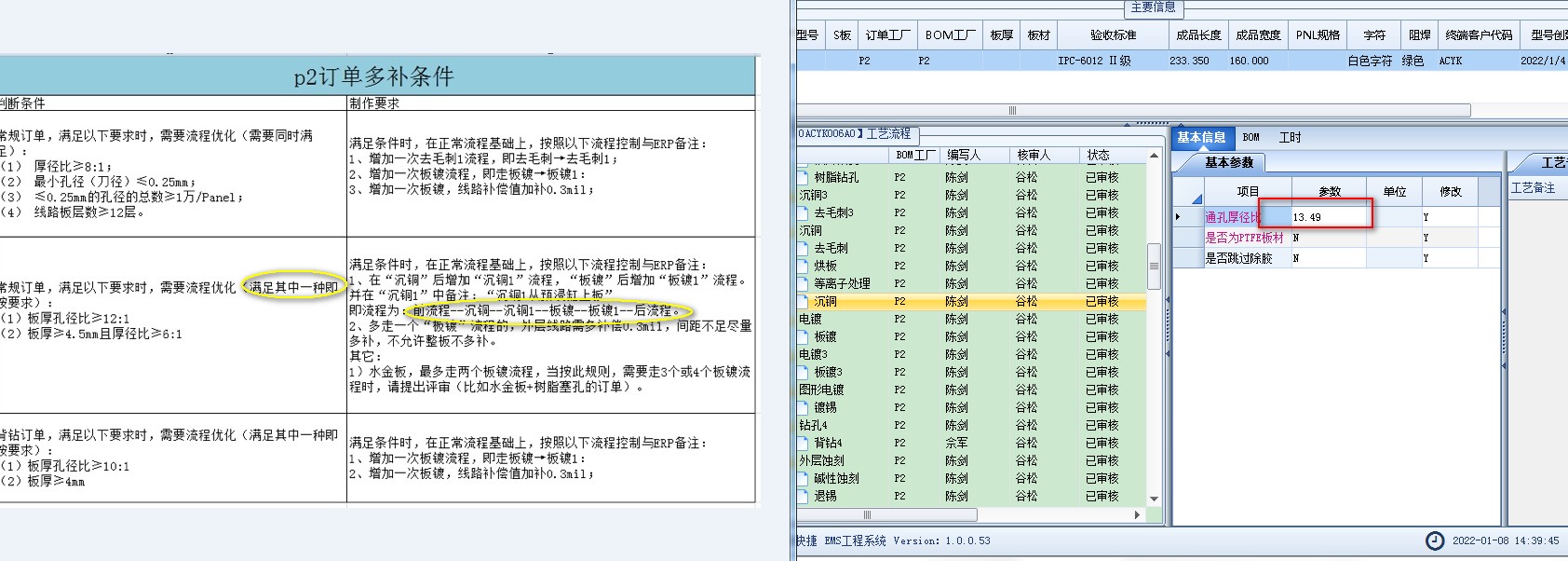Click the 修改 column header

1451,192
